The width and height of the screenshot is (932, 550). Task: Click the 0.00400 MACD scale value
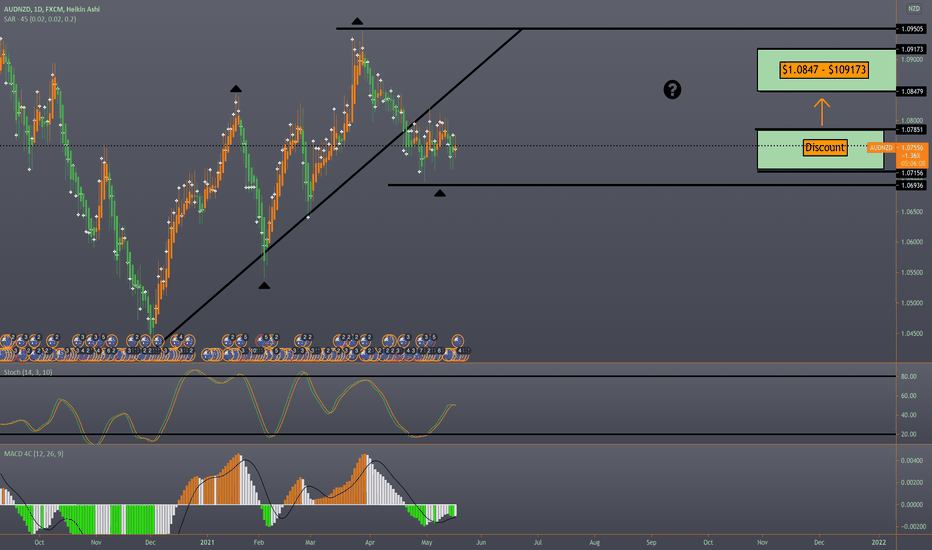(912, 461)
